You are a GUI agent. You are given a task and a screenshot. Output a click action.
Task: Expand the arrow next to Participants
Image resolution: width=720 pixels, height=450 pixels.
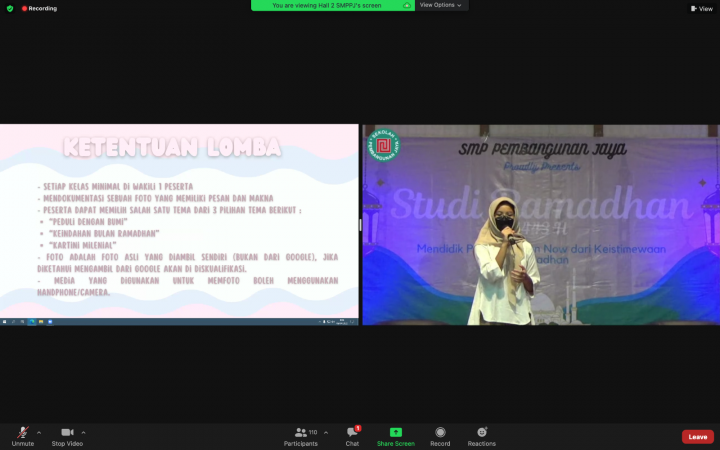click(x=326, y=433)
